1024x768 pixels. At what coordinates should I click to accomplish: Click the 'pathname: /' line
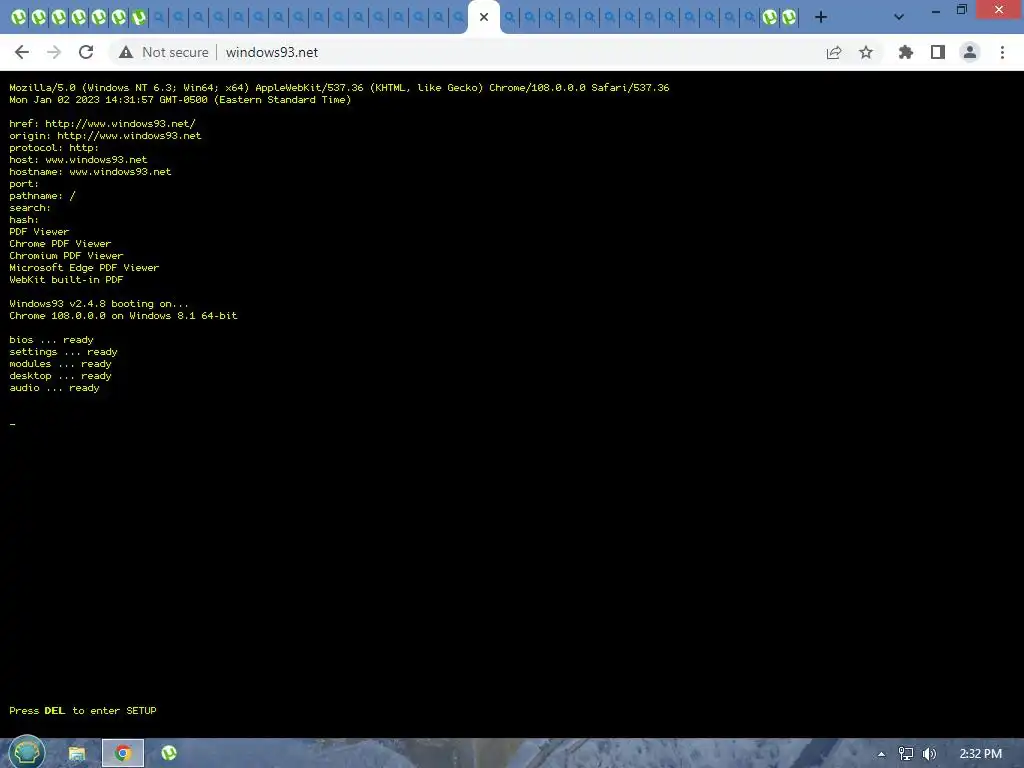[42, 196]
